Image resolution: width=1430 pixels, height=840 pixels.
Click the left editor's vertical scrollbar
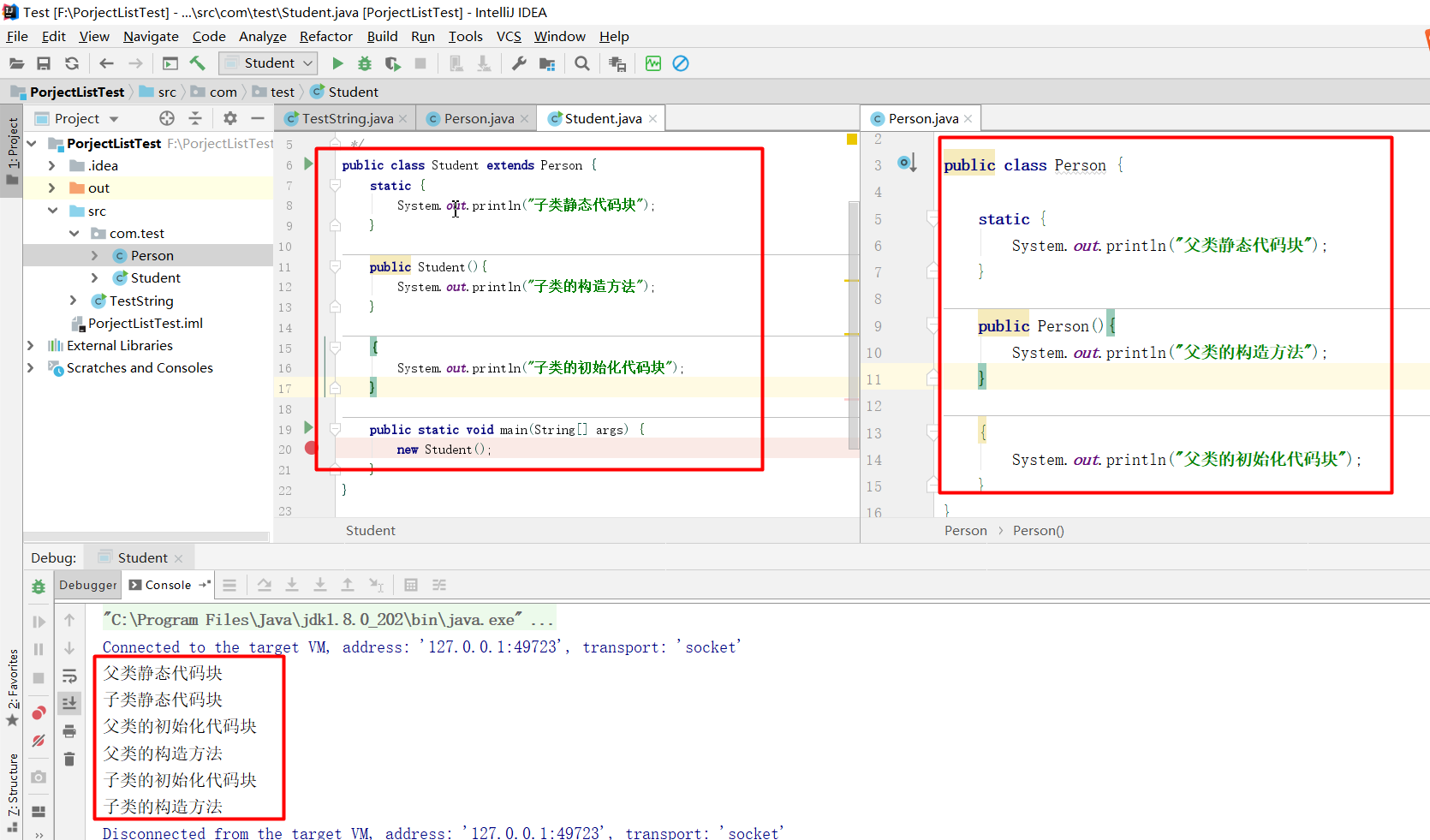[853, 325]
